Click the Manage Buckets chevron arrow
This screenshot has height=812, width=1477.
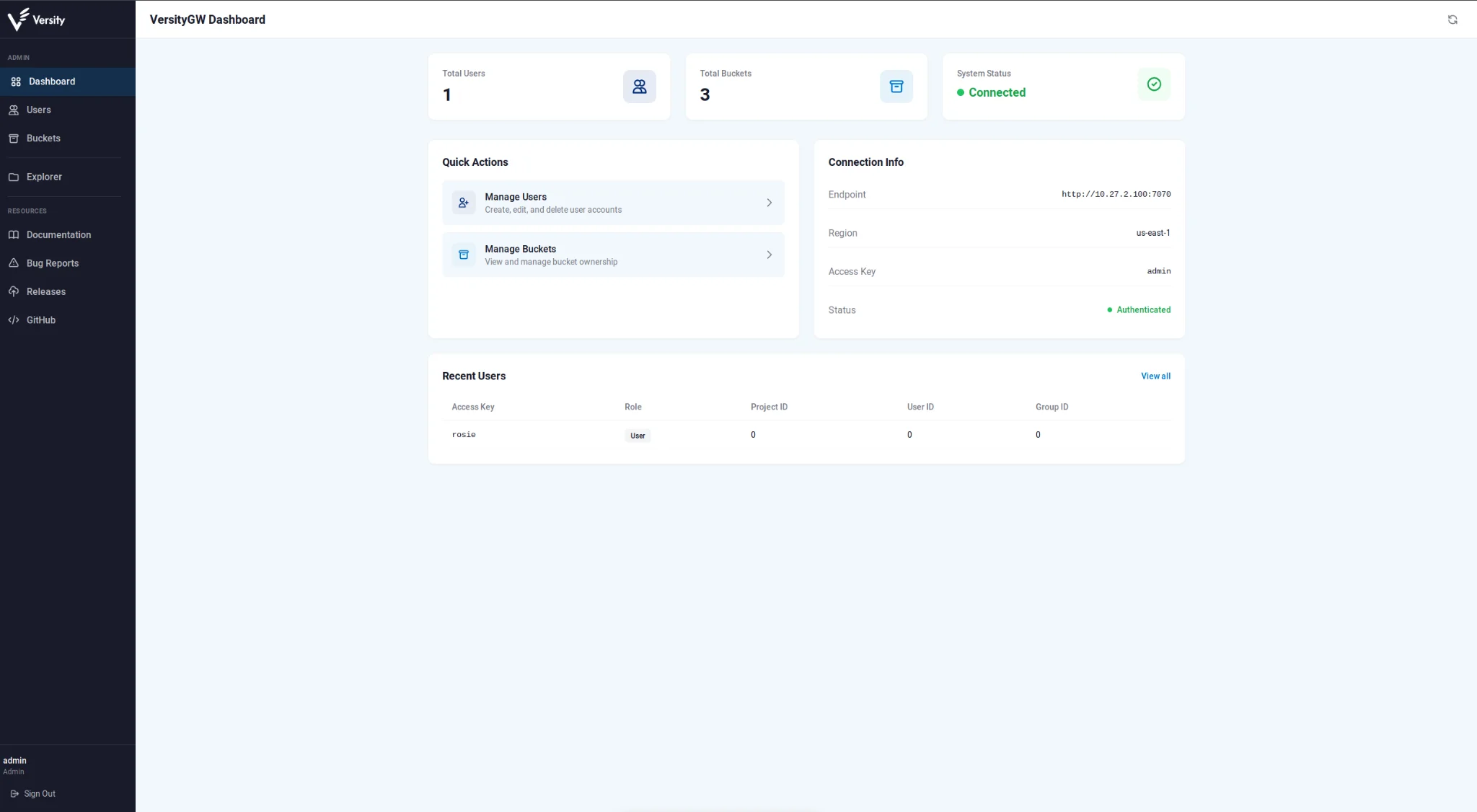pyautogui.click(x=769, y=255)
